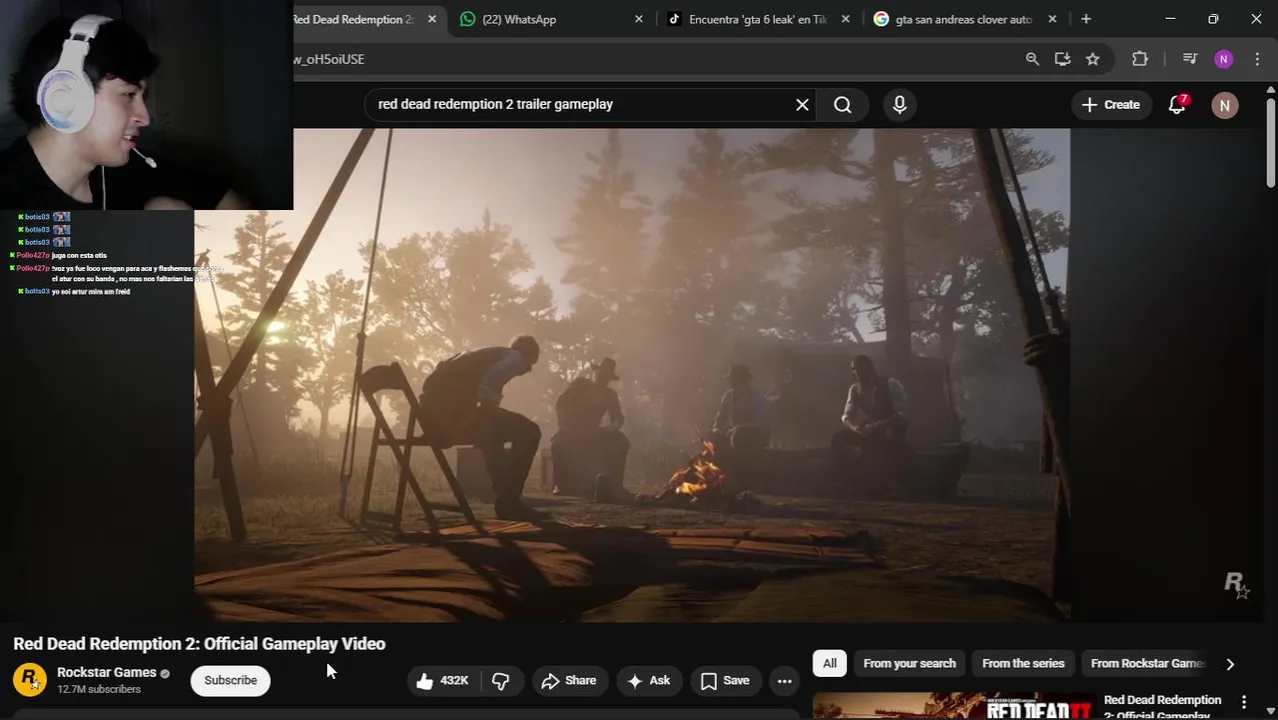The height and width of the screenshot is (720, 1278).
Task: Like the video with the thumbs-up
Action: [x=442, y=680]
